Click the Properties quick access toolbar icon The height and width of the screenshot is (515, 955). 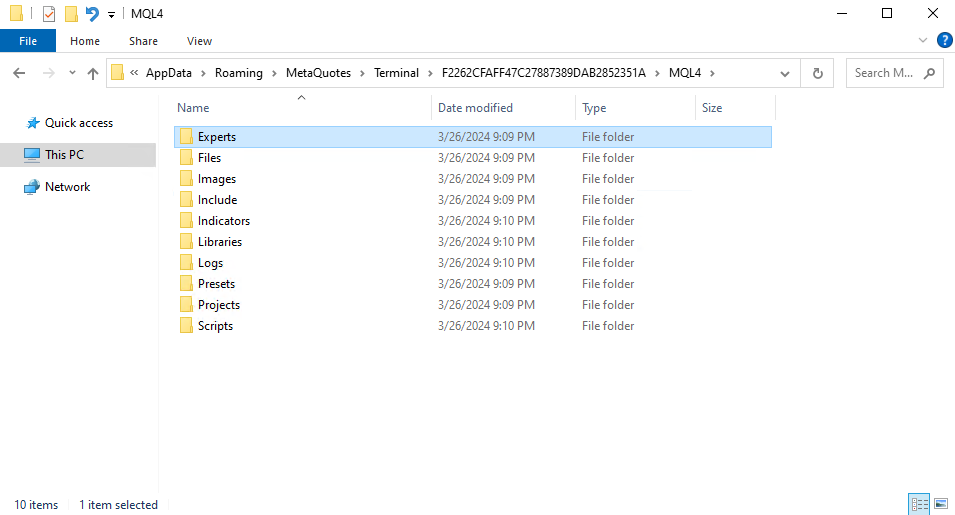coord(49,13)
